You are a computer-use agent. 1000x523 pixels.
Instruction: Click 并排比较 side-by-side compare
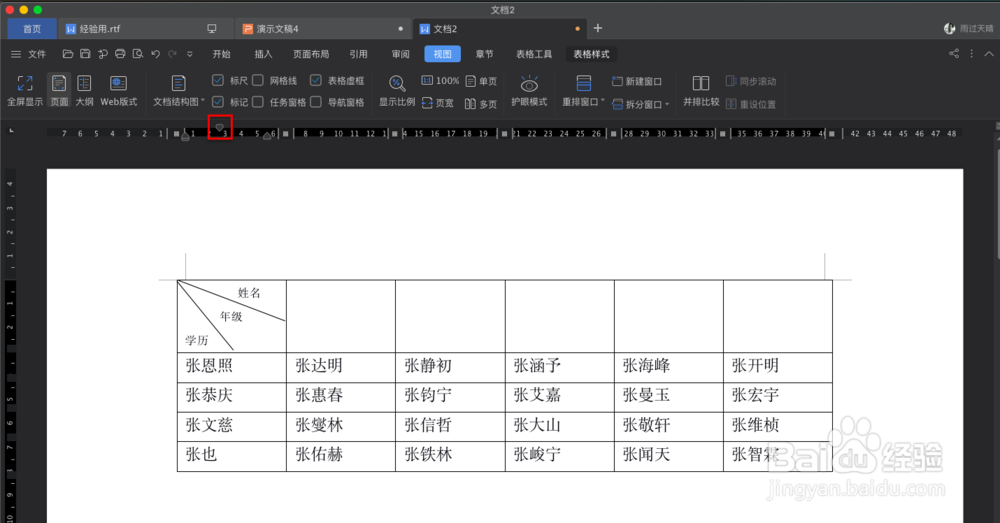pos(701,91)
